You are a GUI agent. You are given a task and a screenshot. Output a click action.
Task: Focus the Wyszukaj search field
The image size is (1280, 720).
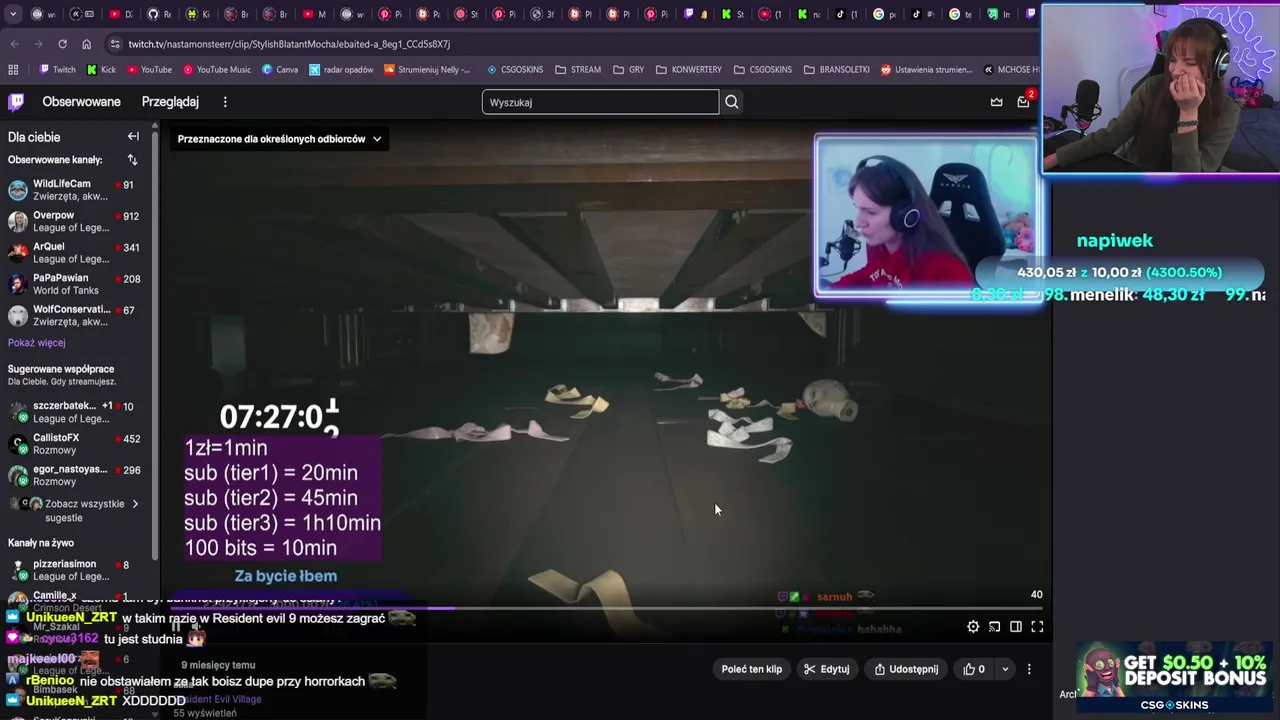tap(600, 102)
